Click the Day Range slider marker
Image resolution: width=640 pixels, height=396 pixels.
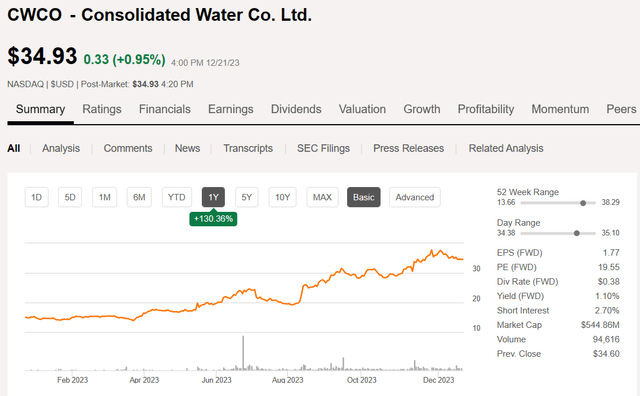(x=576, y=233)
